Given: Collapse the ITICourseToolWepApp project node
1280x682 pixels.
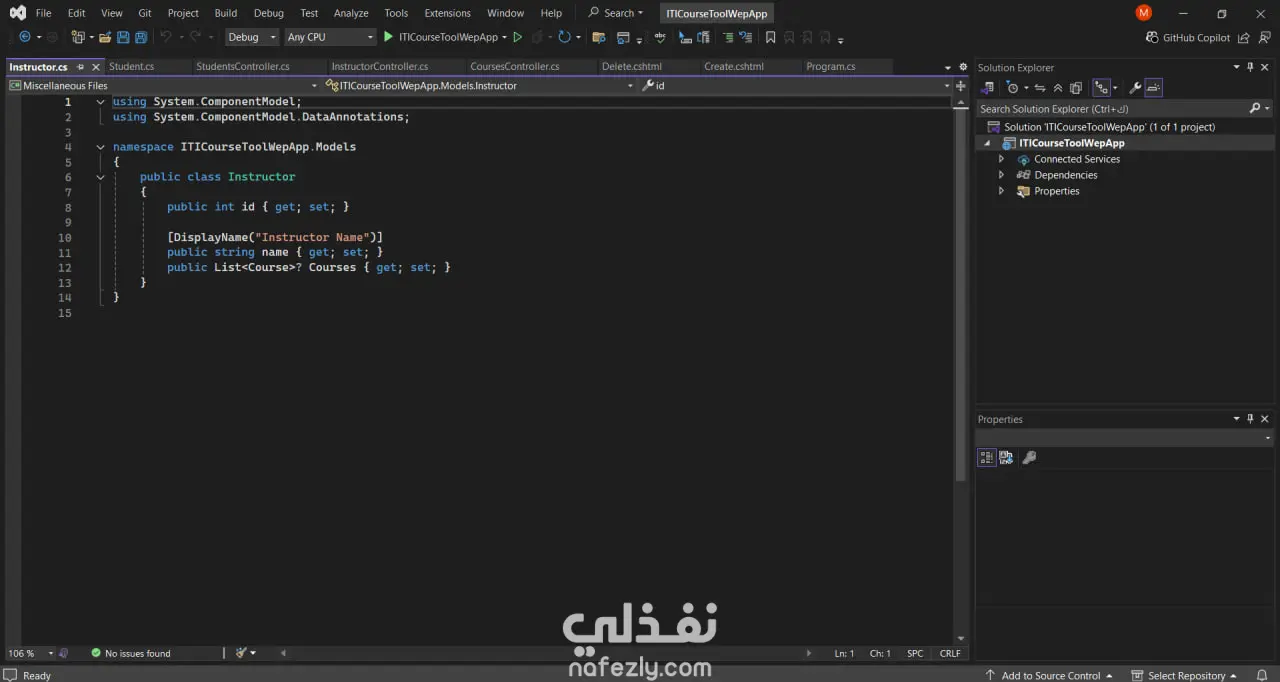Looking at the screenshot, I should (988, 143).
